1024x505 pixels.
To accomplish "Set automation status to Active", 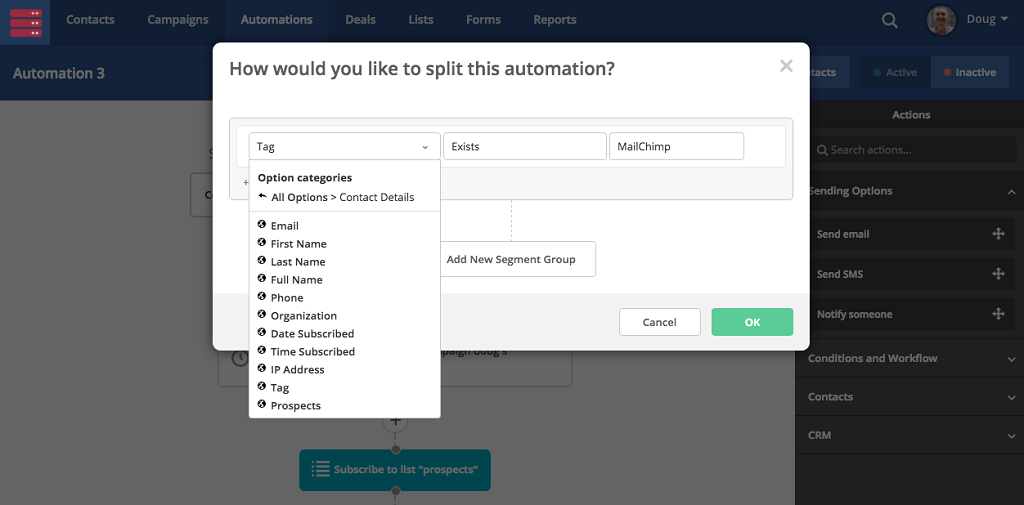I will point(894,72).
